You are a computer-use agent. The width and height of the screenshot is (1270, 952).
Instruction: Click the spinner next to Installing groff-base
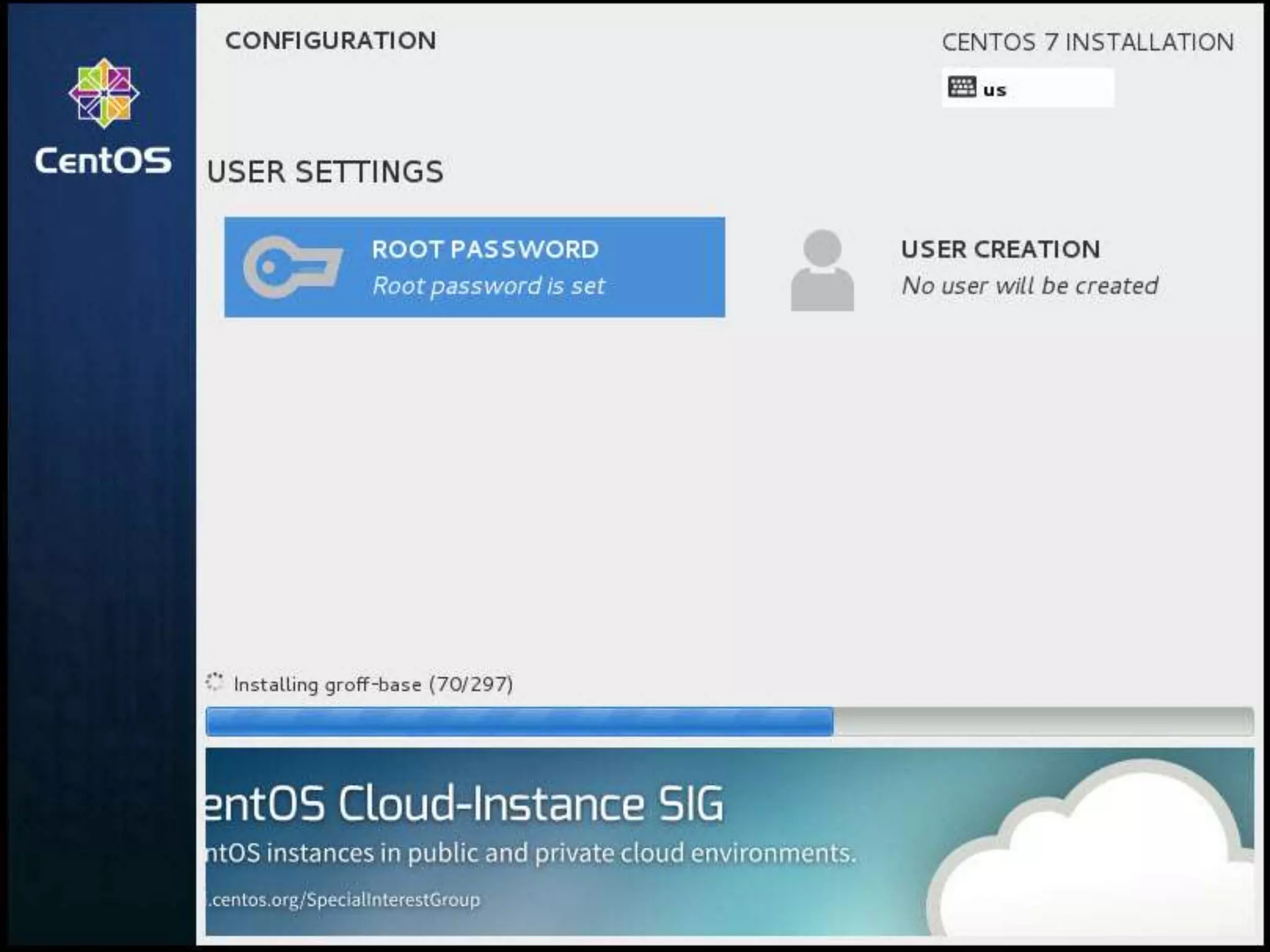coord(215,682)
